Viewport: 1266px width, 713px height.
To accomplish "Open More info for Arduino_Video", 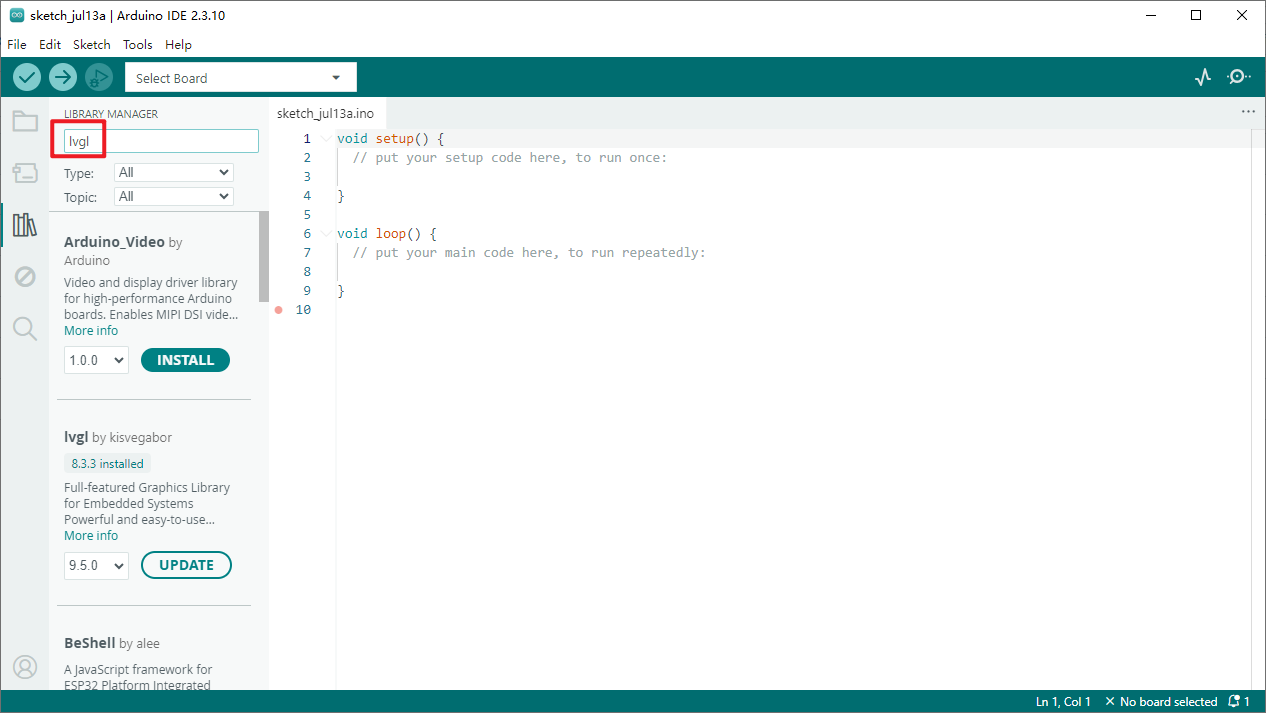I will [91, 331].
